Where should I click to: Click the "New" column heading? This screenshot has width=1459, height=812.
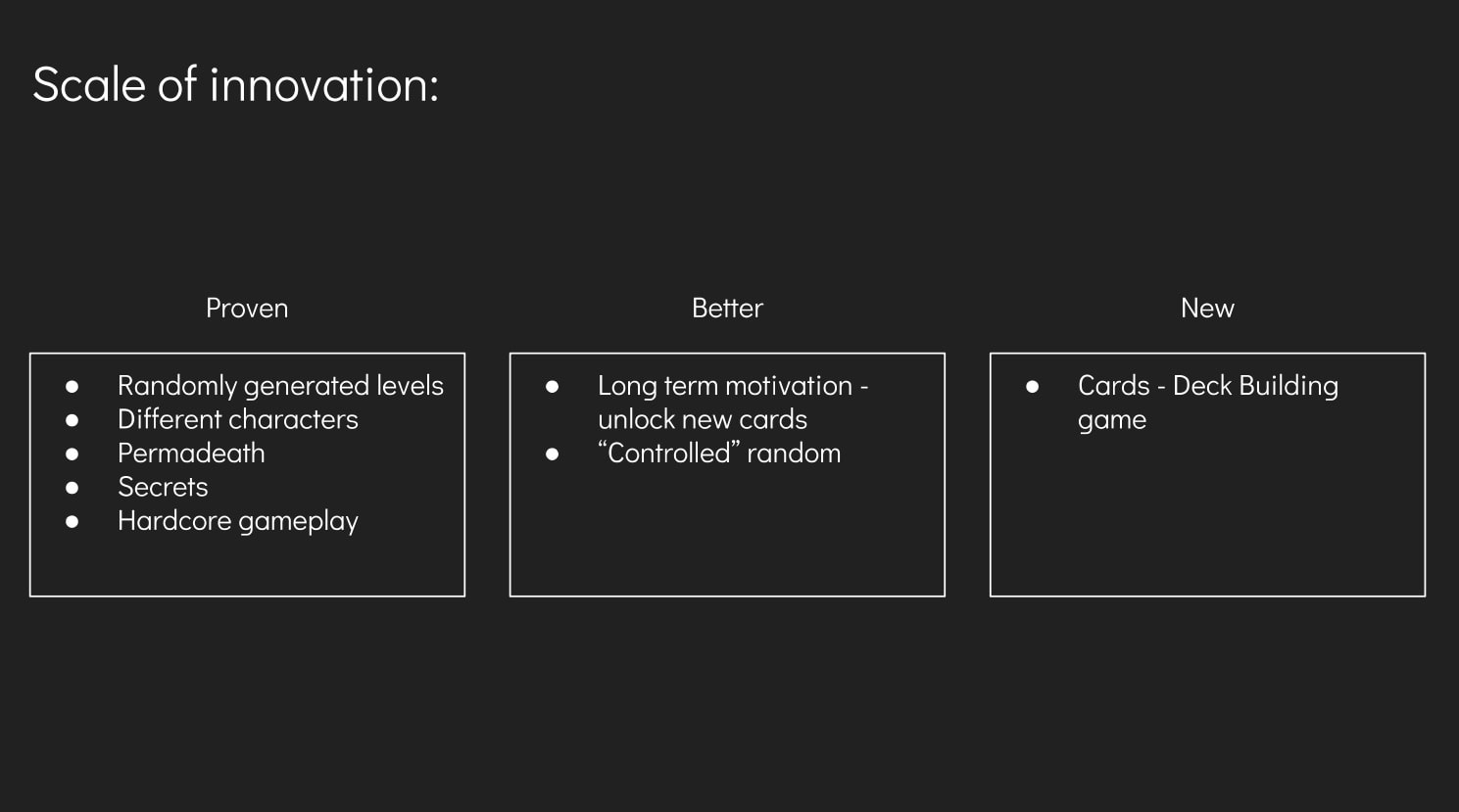[1207, 309]
